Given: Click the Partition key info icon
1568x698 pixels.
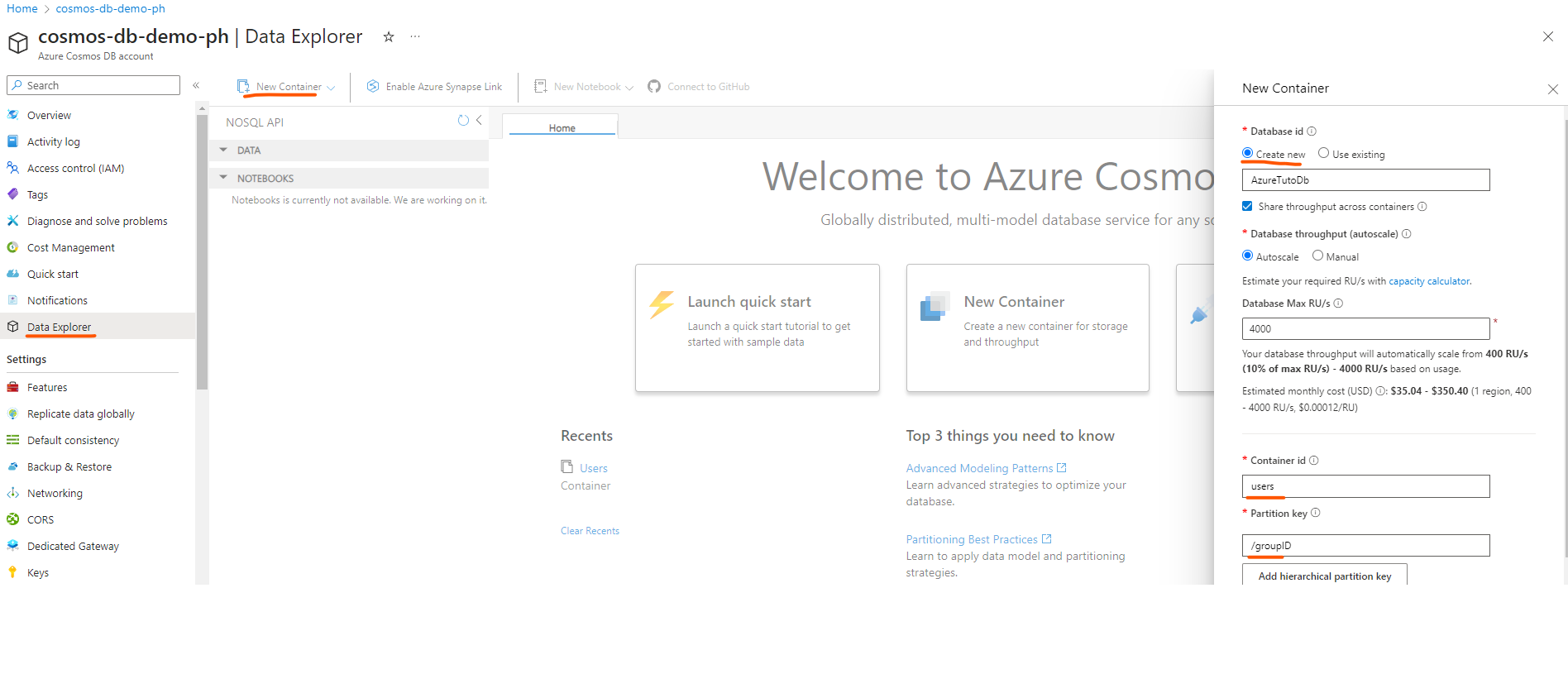Looking at the screenshot, I should click(1316, 513).
